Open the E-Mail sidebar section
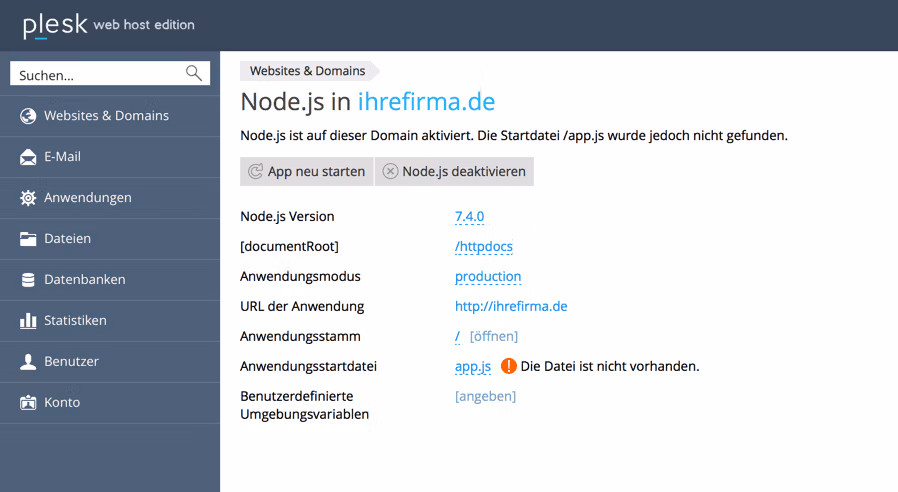 tap(110, 157)
